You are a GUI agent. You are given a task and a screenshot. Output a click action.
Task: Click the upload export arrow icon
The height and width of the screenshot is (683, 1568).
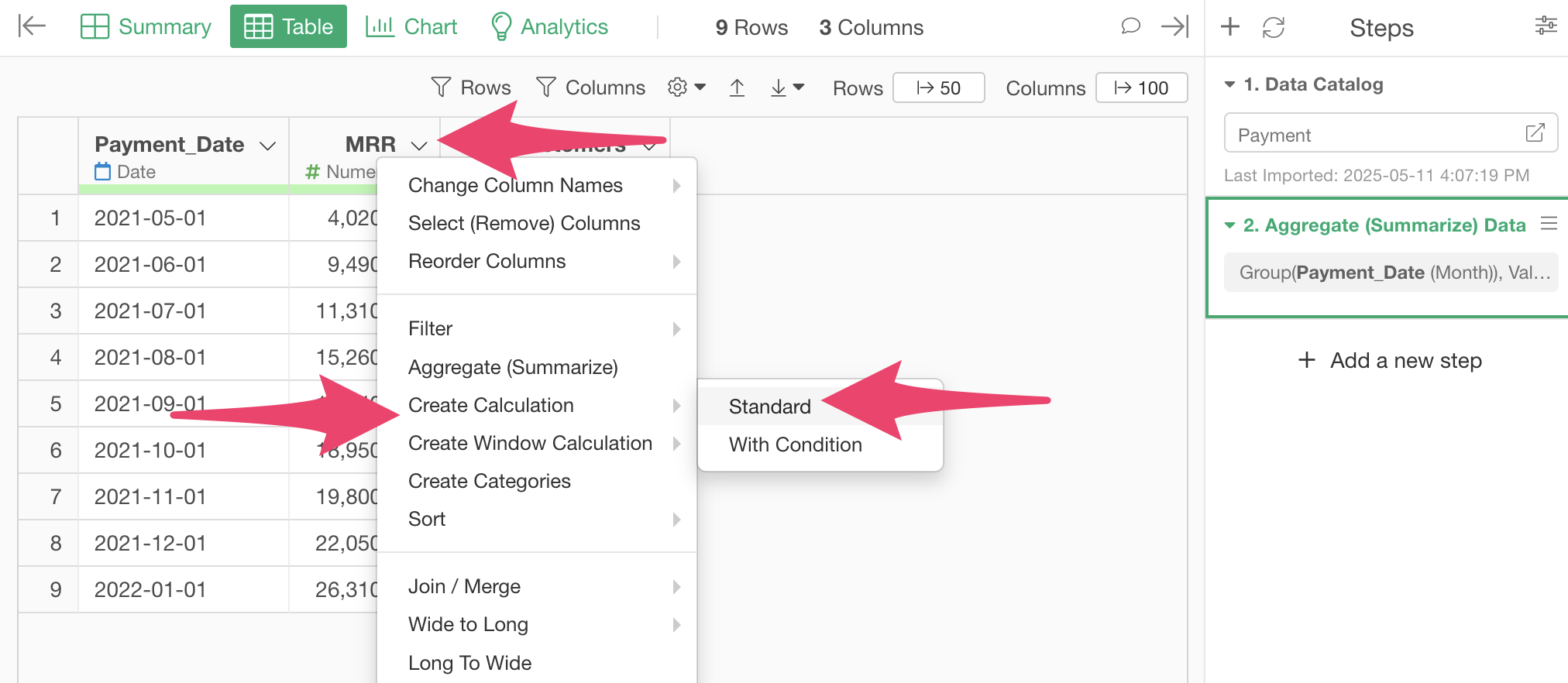(x=737, y=88)
